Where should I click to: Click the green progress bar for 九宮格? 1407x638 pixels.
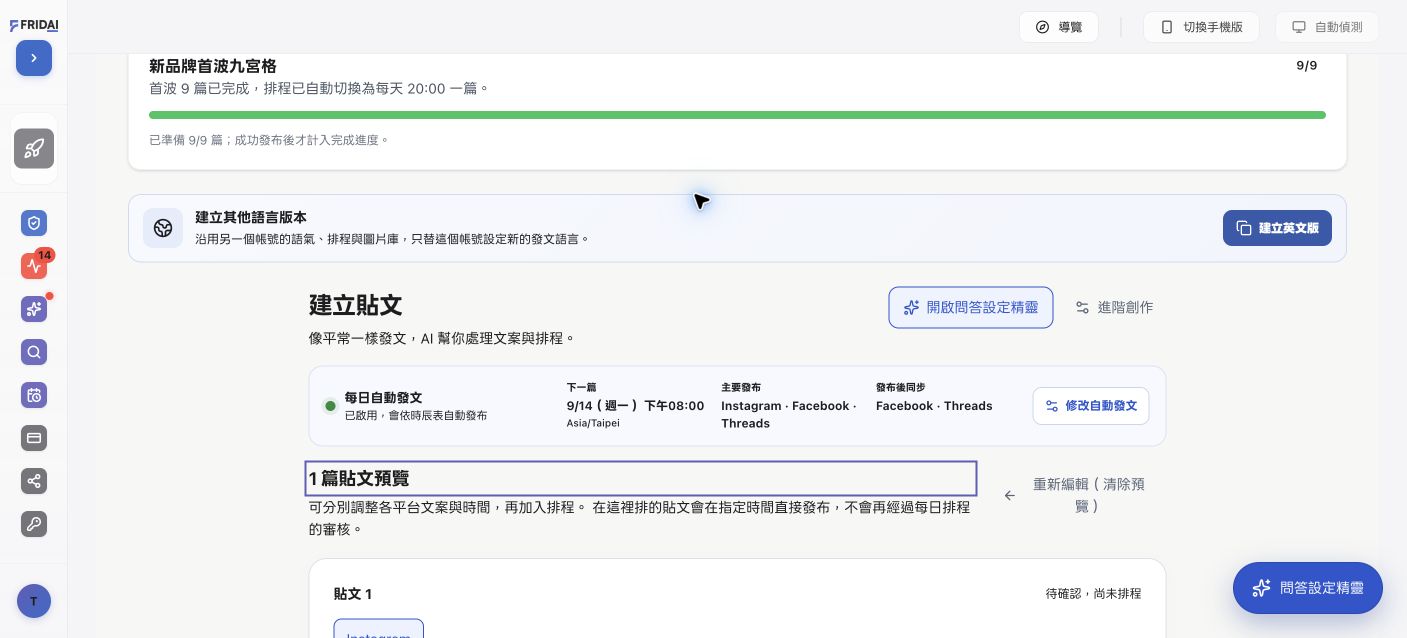[737, 115]
